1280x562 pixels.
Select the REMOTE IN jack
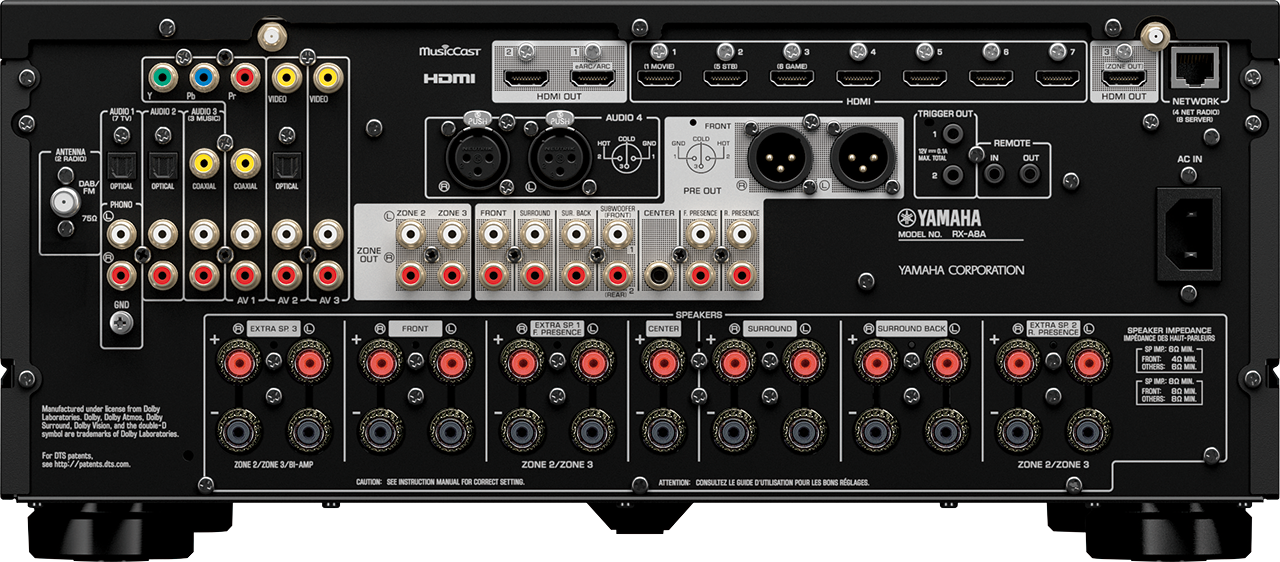click(994, 173)
